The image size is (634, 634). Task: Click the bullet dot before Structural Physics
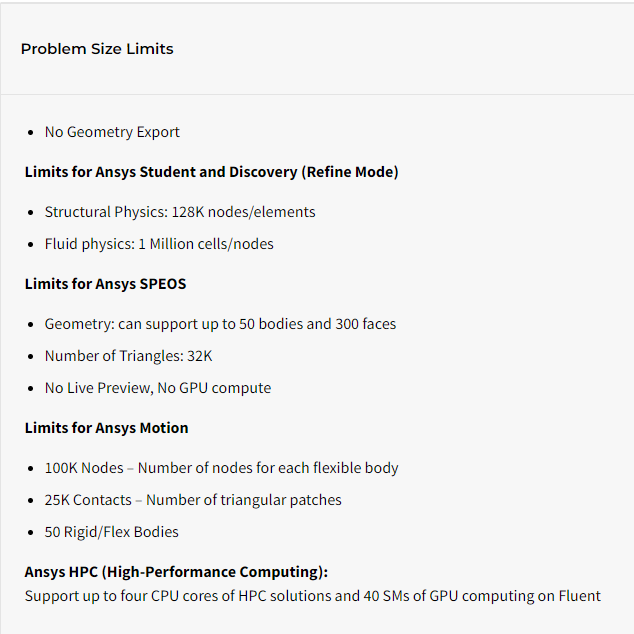pos(31,213)
